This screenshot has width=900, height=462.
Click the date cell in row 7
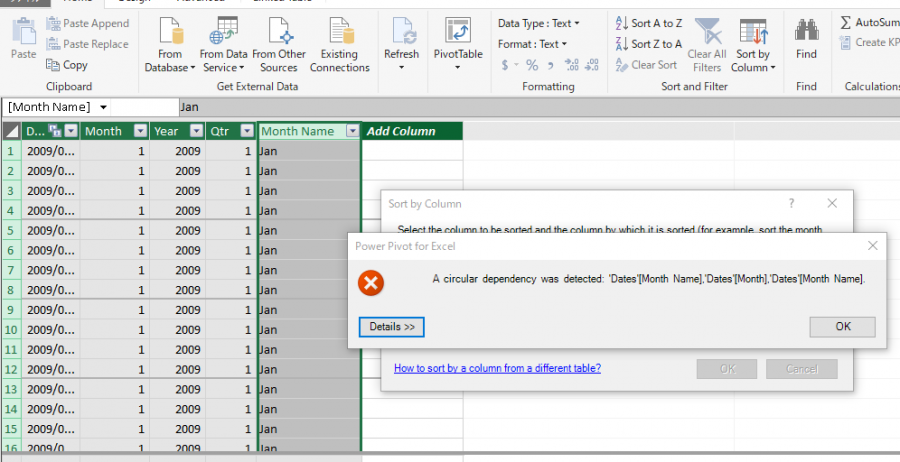[x=51, y=270]
